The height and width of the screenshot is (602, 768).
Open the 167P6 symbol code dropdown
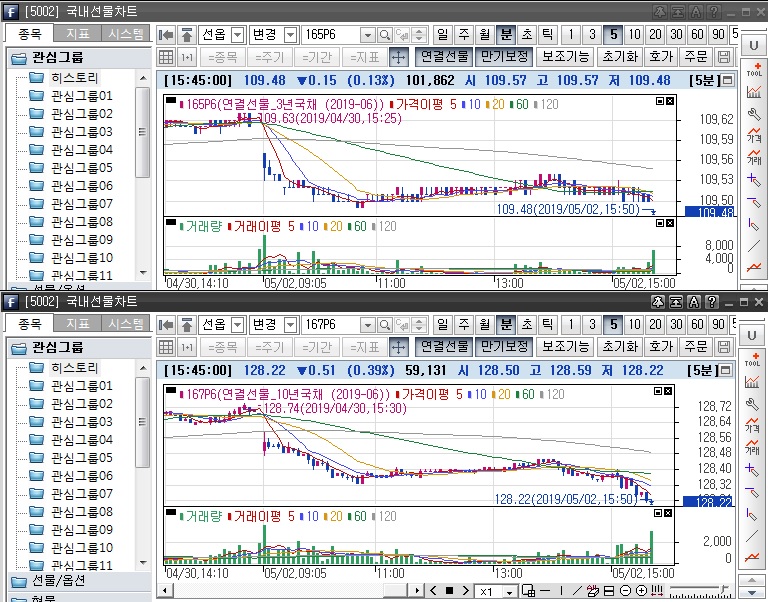click(367, 325)
